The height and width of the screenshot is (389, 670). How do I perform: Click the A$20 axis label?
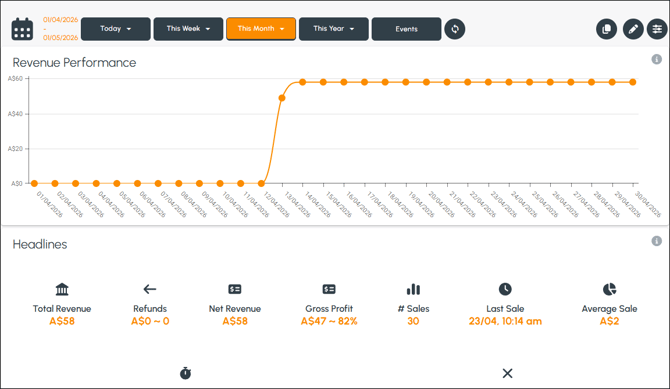coord(15,149)
